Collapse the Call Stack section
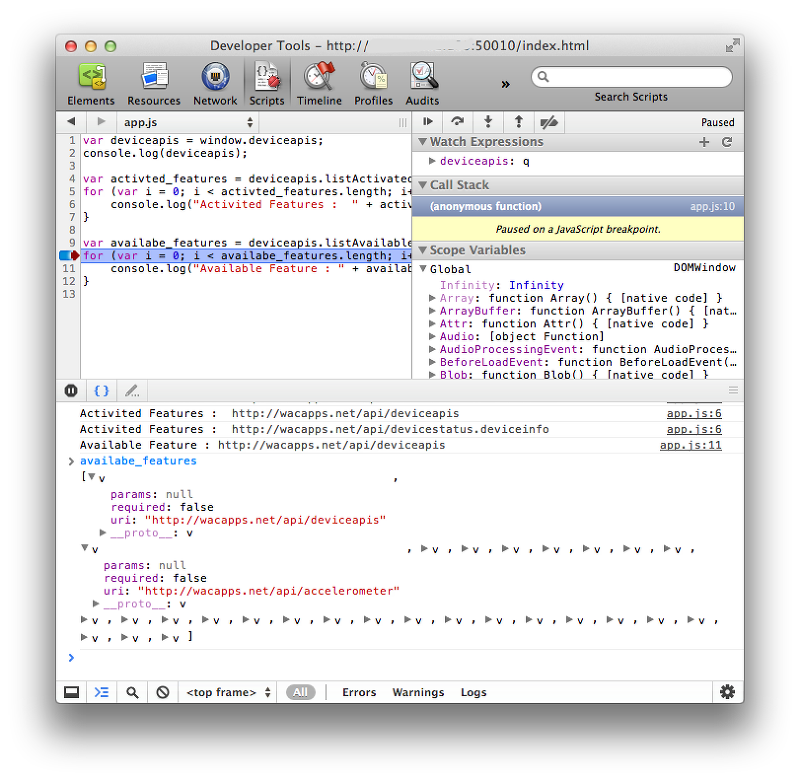Screen dimensions: 800x781 [422, 185]
